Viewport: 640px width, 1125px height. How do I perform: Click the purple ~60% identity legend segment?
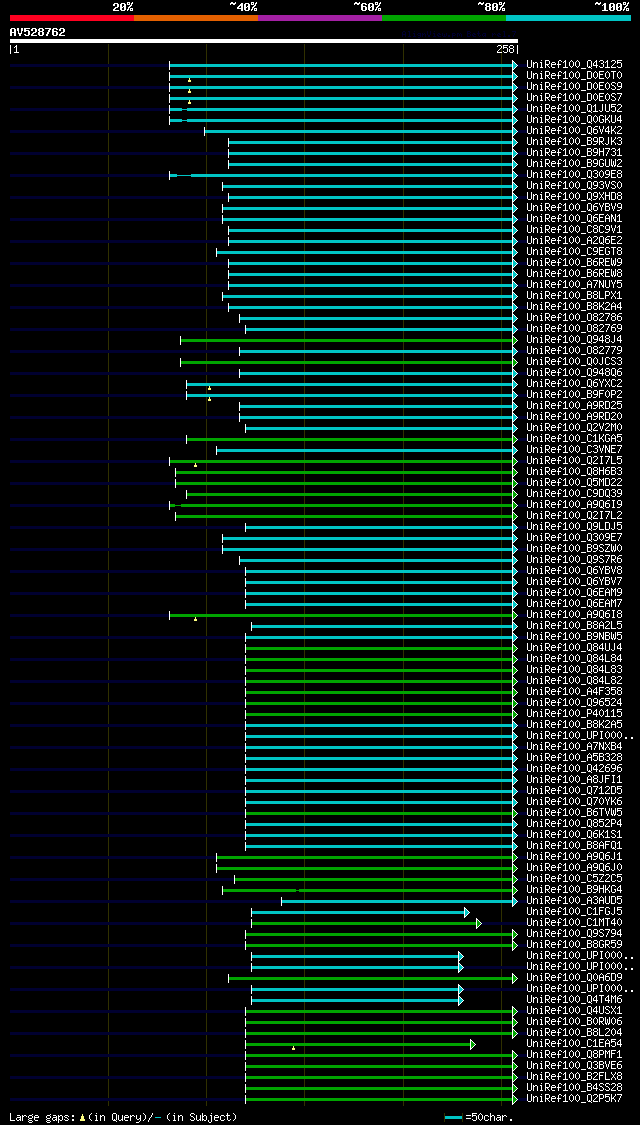point(320,17)
